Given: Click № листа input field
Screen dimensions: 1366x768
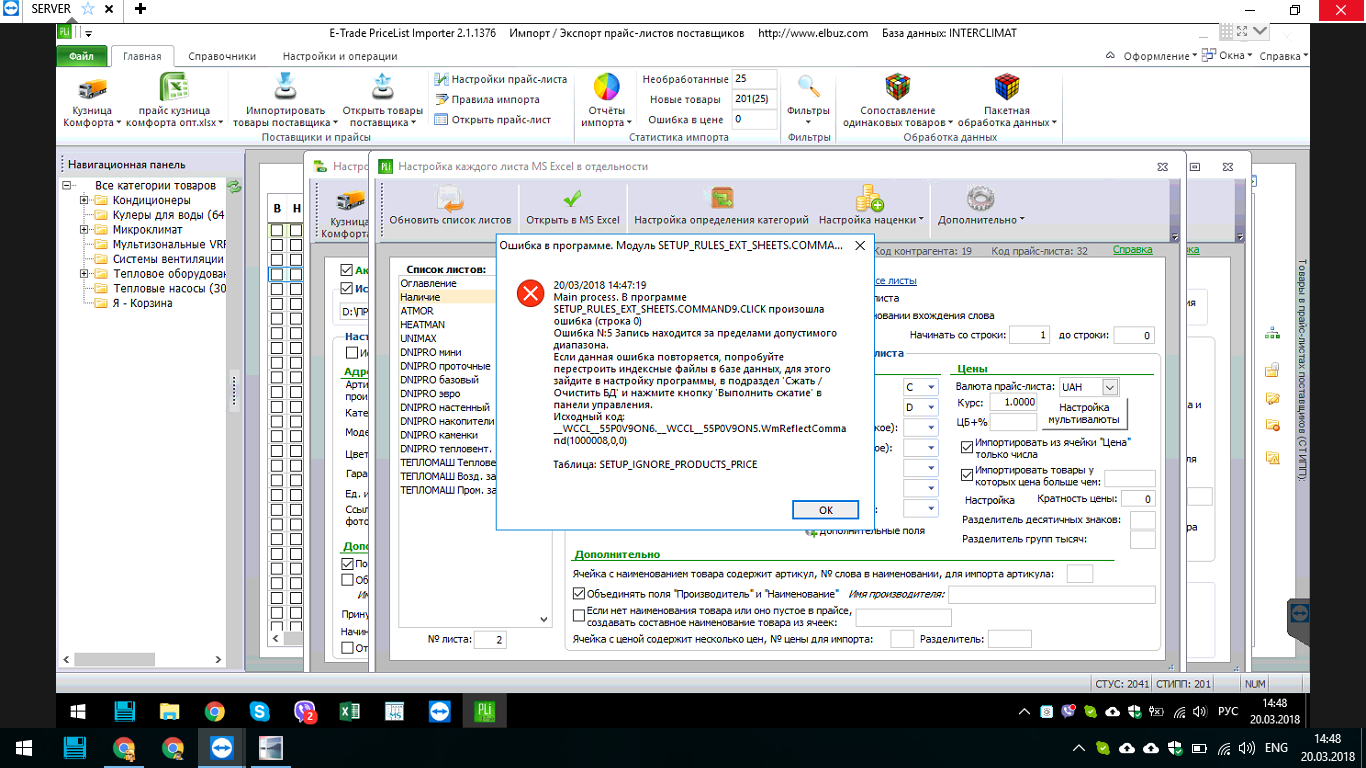Looking at the screenshot, I should point(490,639).
